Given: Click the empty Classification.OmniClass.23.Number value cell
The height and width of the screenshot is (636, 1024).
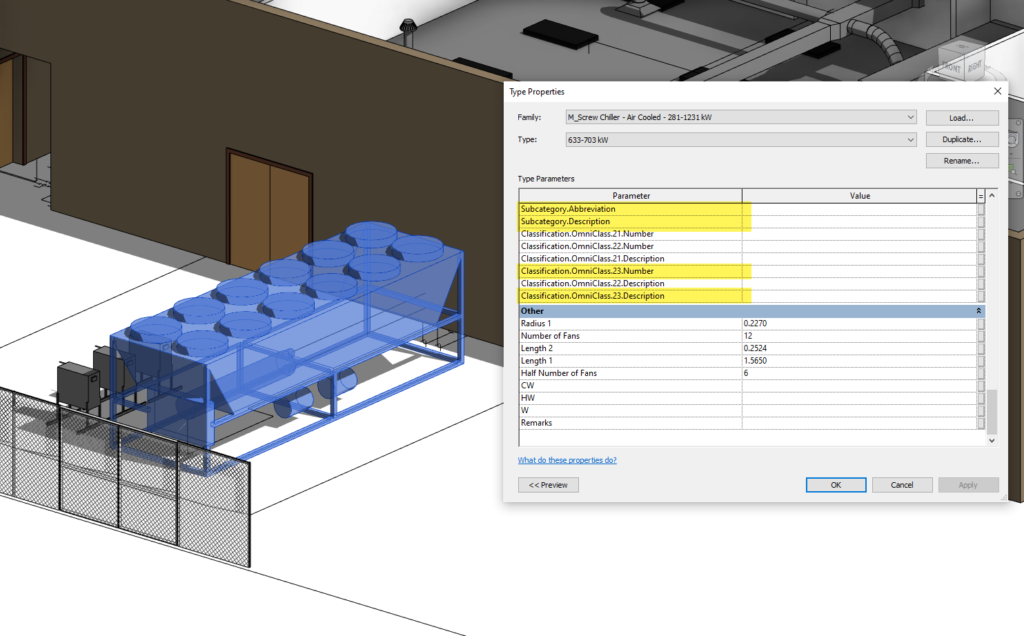Looking at the screenshot, I should [x=859, y=271].
